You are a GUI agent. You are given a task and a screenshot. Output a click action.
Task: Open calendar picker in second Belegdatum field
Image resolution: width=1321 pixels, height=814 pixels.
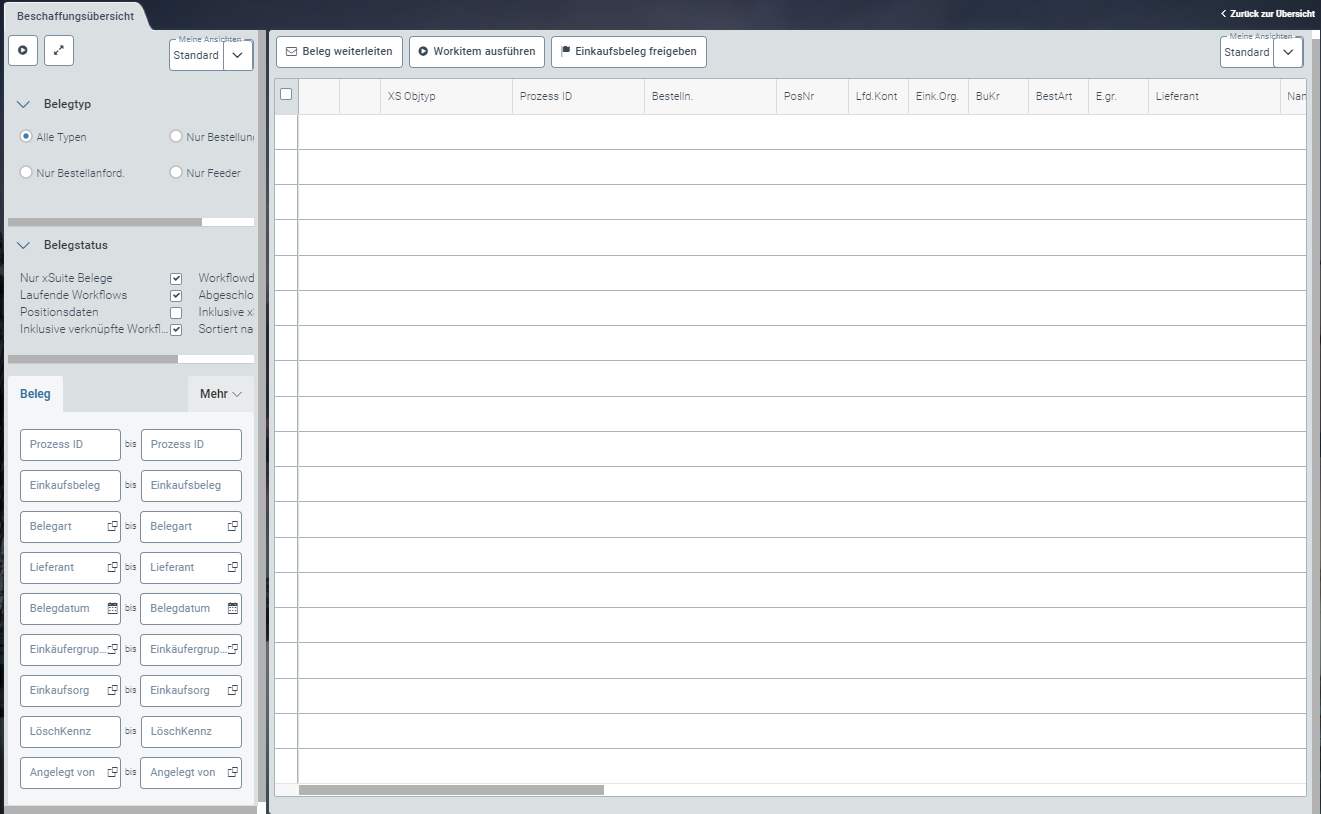click(x=233, y=608)
